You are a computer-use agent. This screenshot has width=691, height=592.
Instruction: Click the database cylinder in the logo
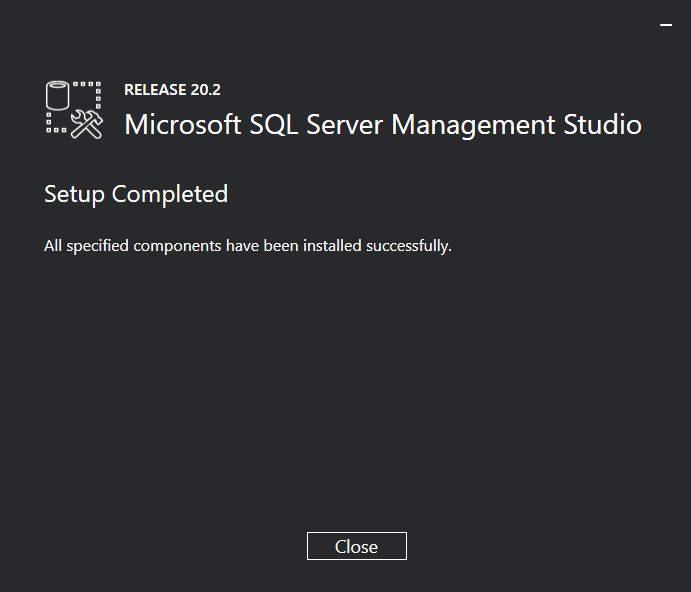point(59,96)
